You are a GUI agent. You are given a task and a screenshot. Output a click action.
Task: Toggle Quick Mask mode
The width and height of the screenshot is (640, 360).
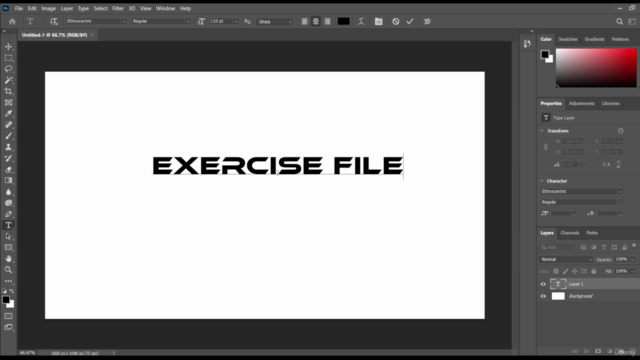pos(9,316)
